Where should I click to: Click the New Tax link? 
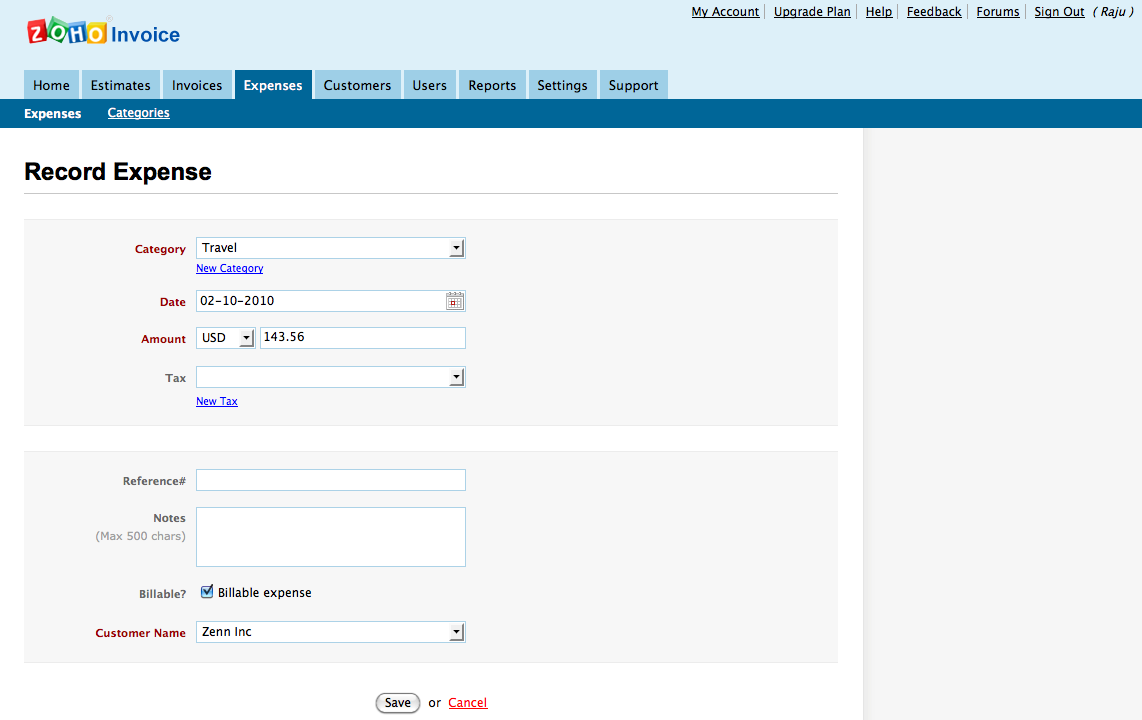[217, 401]
